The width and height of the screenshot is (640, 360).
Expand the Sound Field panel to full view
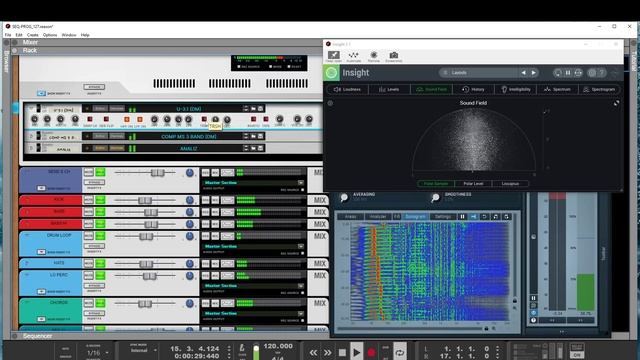click(616, 103)
